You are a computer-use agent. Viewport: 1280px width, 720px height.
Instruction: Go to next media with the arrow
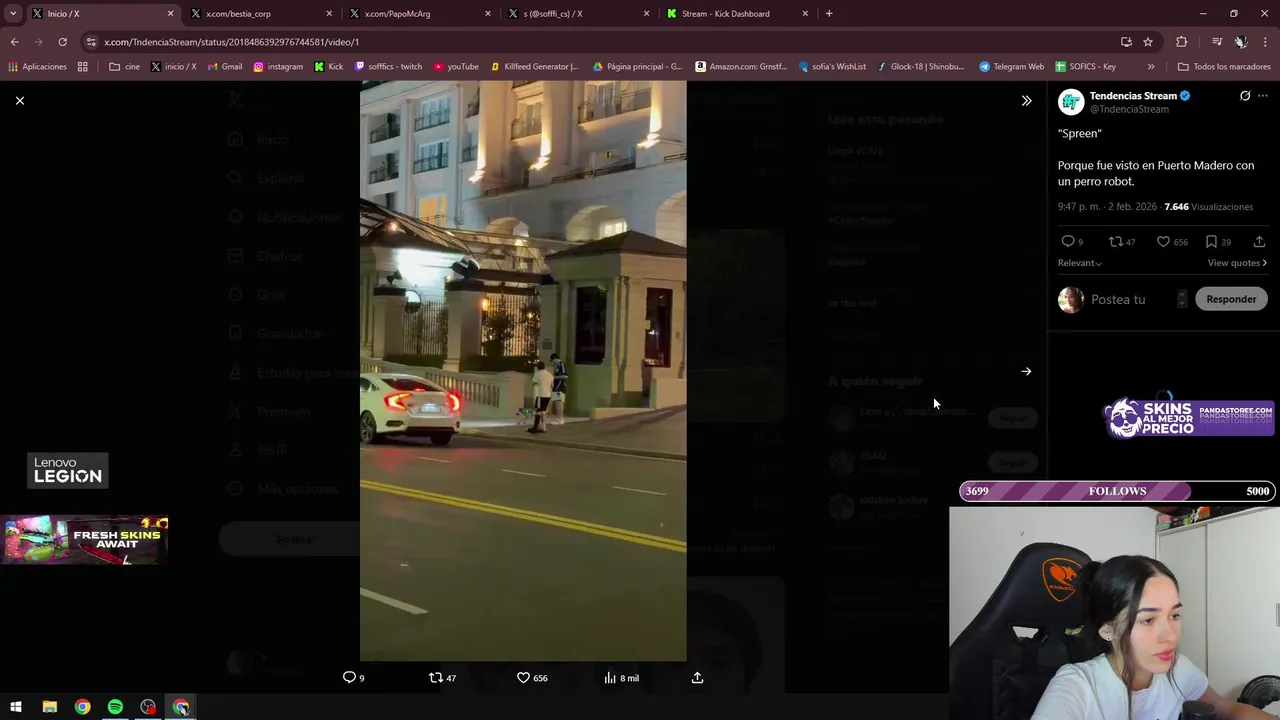click(x=1026, y=371)
